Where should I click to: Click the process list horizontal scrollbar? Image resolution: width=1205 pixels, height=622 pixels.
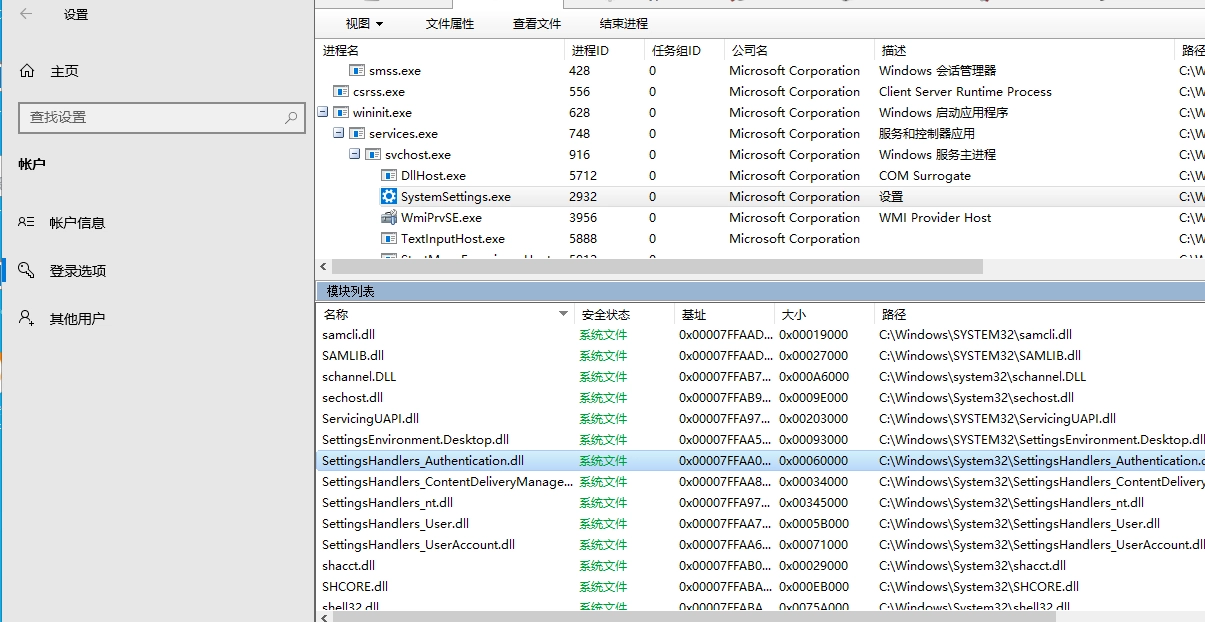[x=657, y=267]
